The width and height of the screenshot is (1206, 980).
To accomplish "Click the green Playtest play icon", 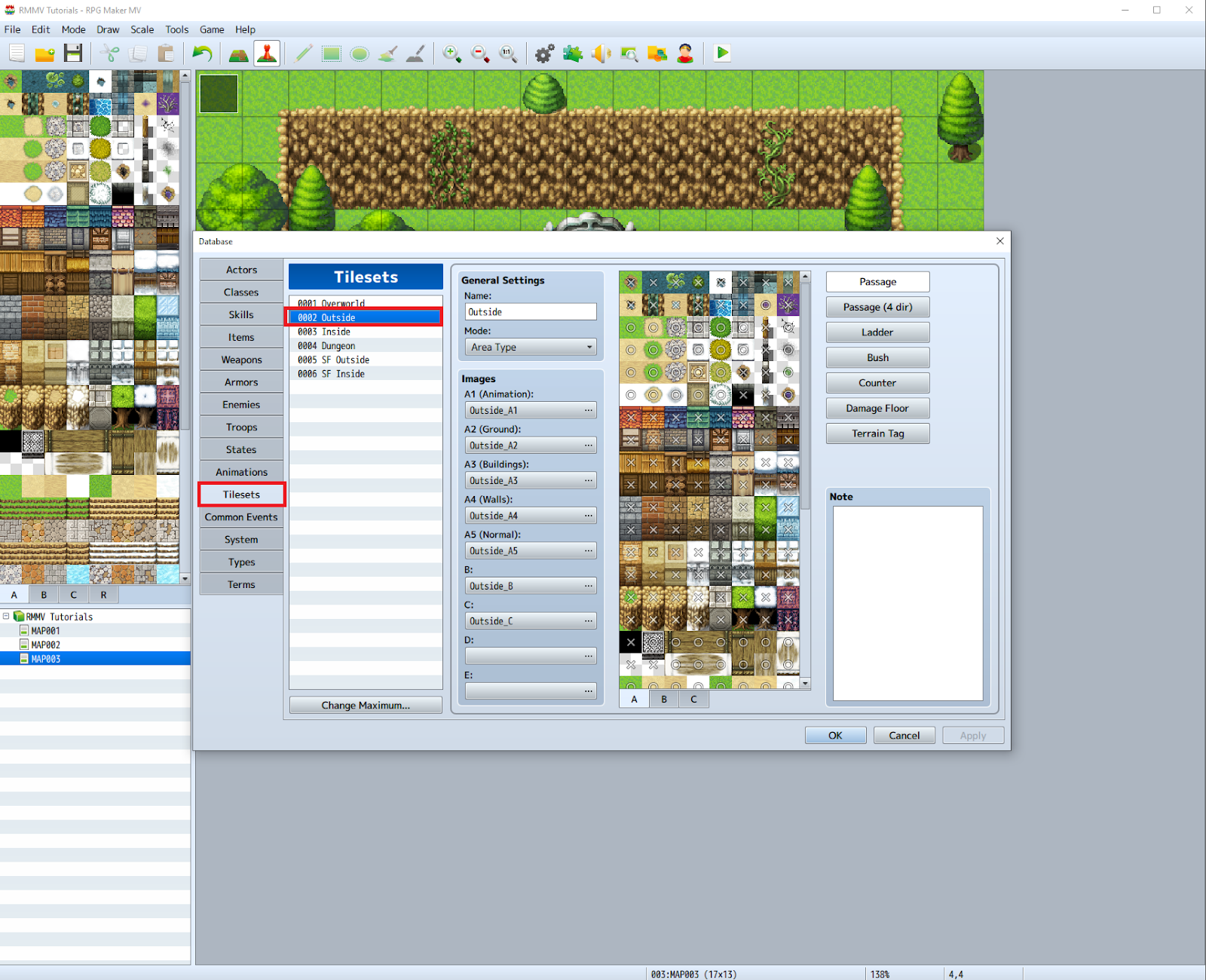I will click(722, 53).
